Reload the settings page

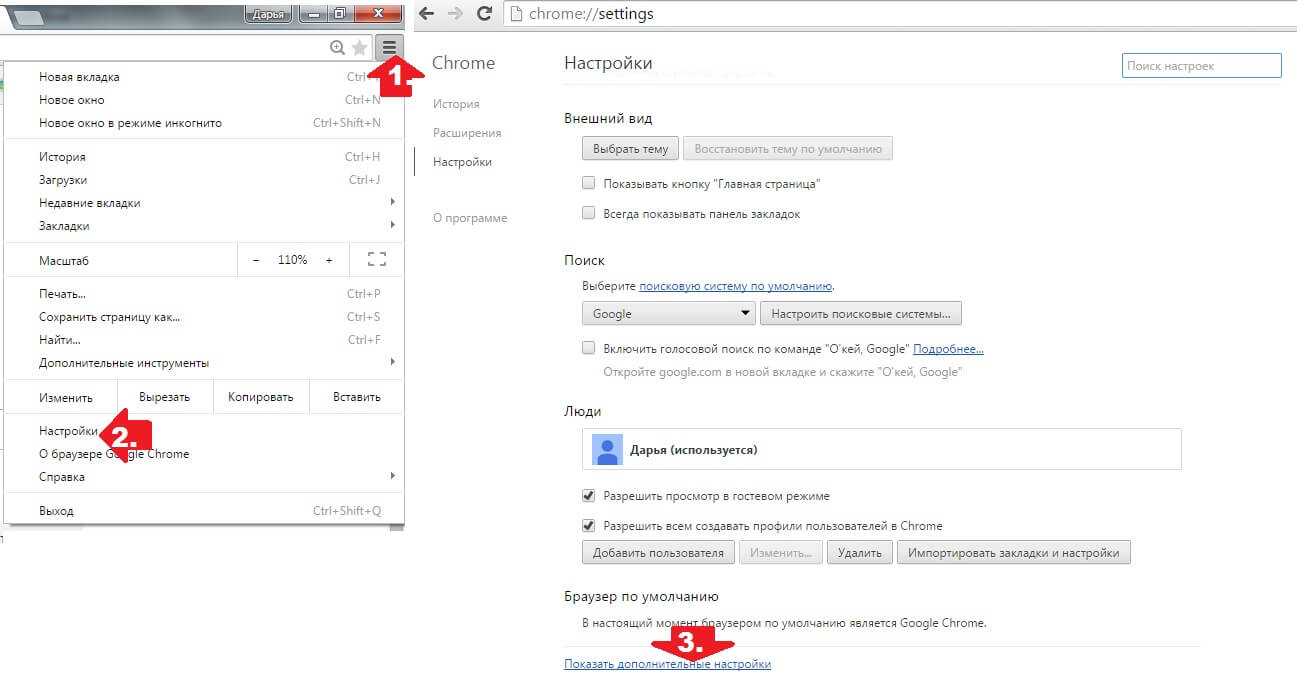click(485, 14)
